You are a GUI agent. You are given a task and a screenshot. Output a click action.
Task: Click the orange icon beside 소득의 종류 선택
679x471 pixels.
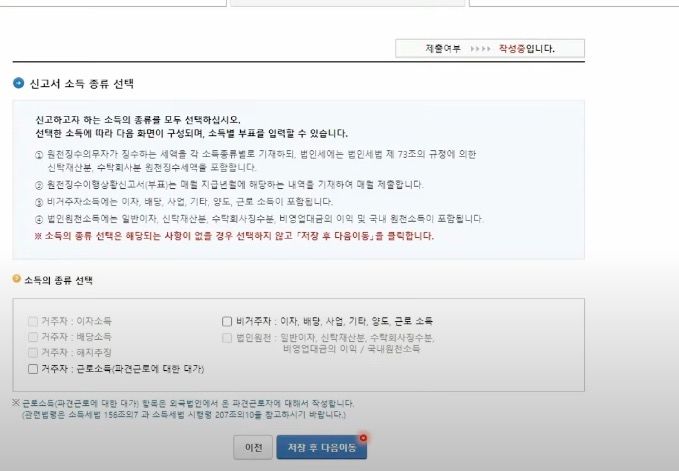tap(16, 279)
